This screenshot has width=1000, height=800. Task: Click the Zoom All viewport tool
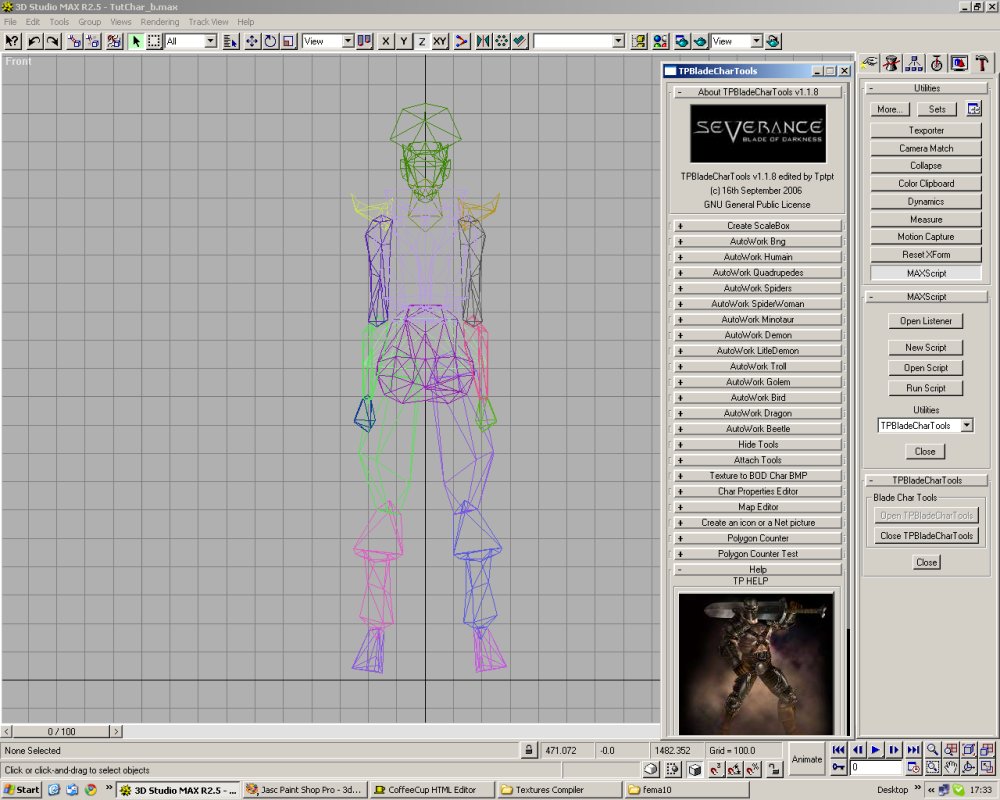point(951,750)
